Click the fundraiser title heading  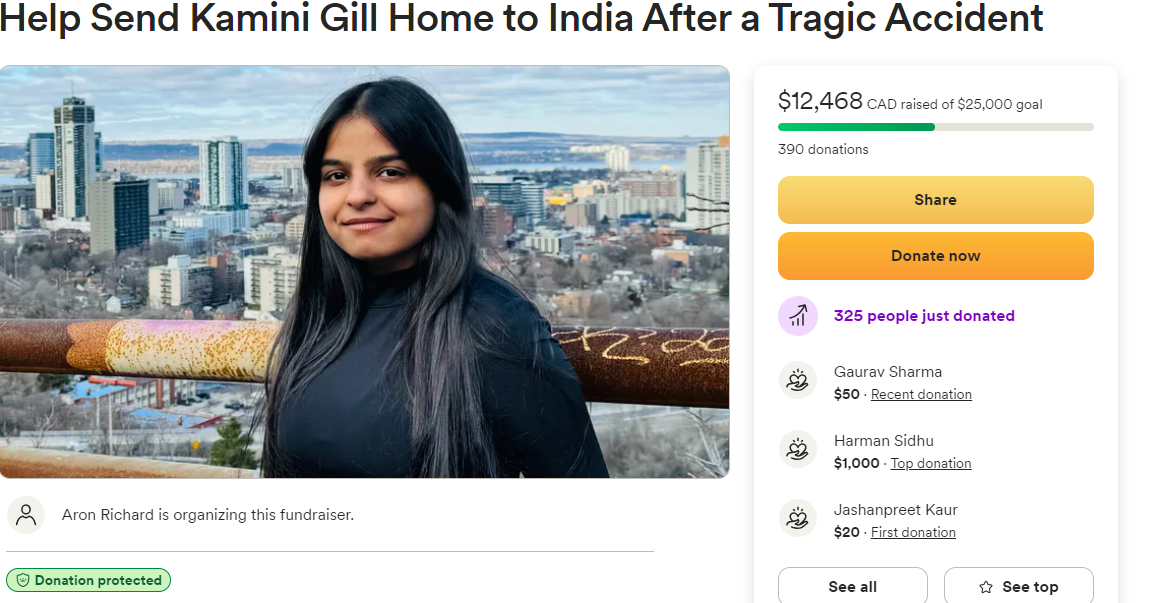[521, 18]
